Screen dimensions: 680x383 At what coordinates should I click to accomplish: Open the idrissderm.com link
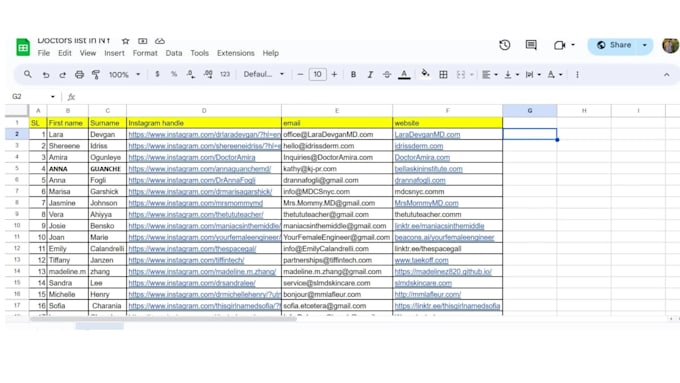pos(418,146)
